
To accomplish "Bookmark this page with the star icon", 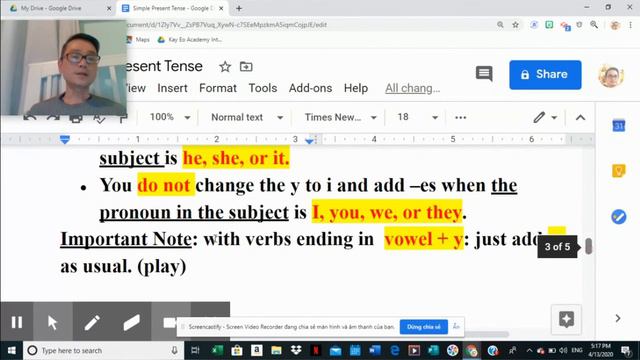I will [x=516, y=25].
